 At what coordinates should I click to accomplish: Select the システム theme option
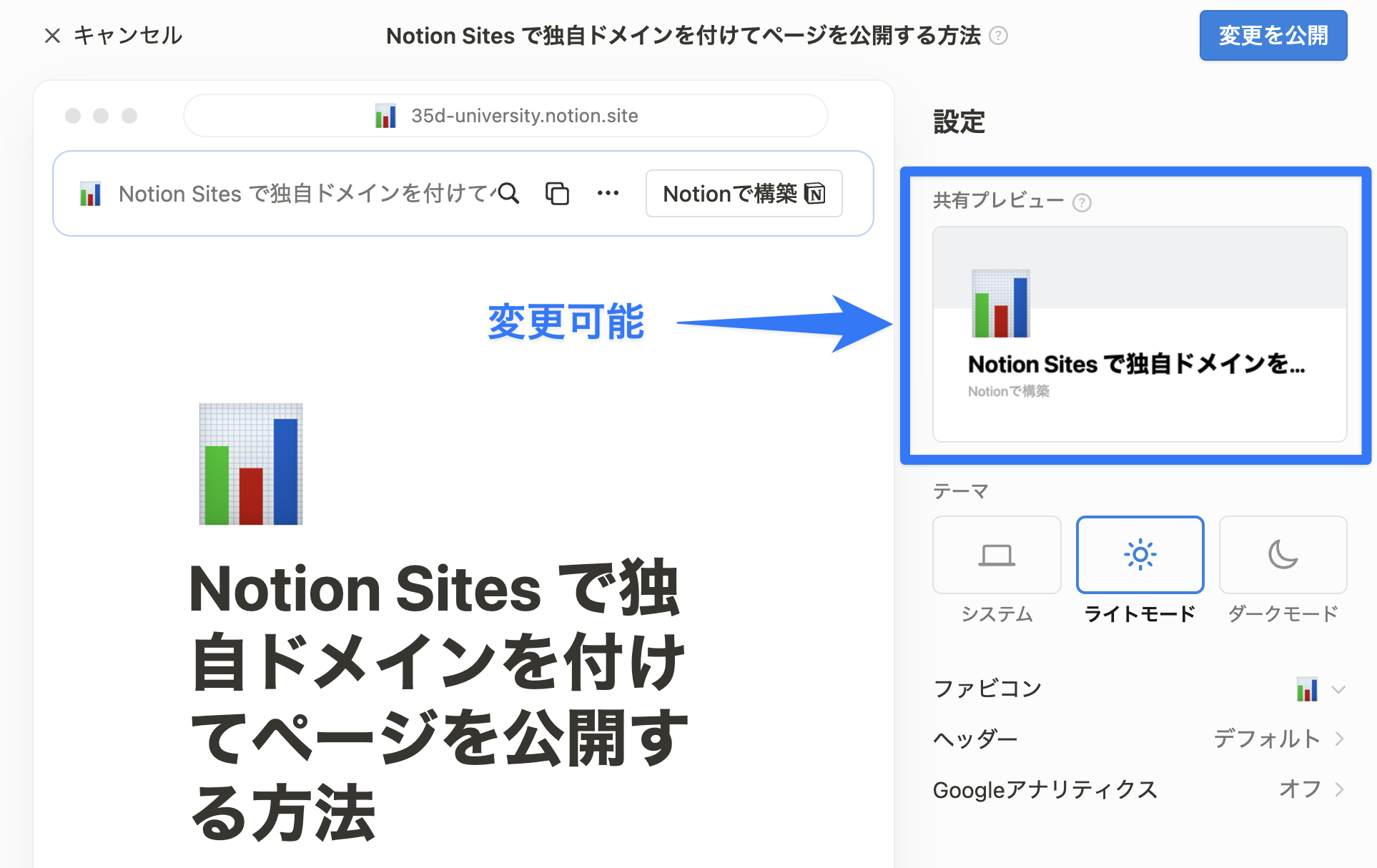pyautogui.click(x=997, y=555)
